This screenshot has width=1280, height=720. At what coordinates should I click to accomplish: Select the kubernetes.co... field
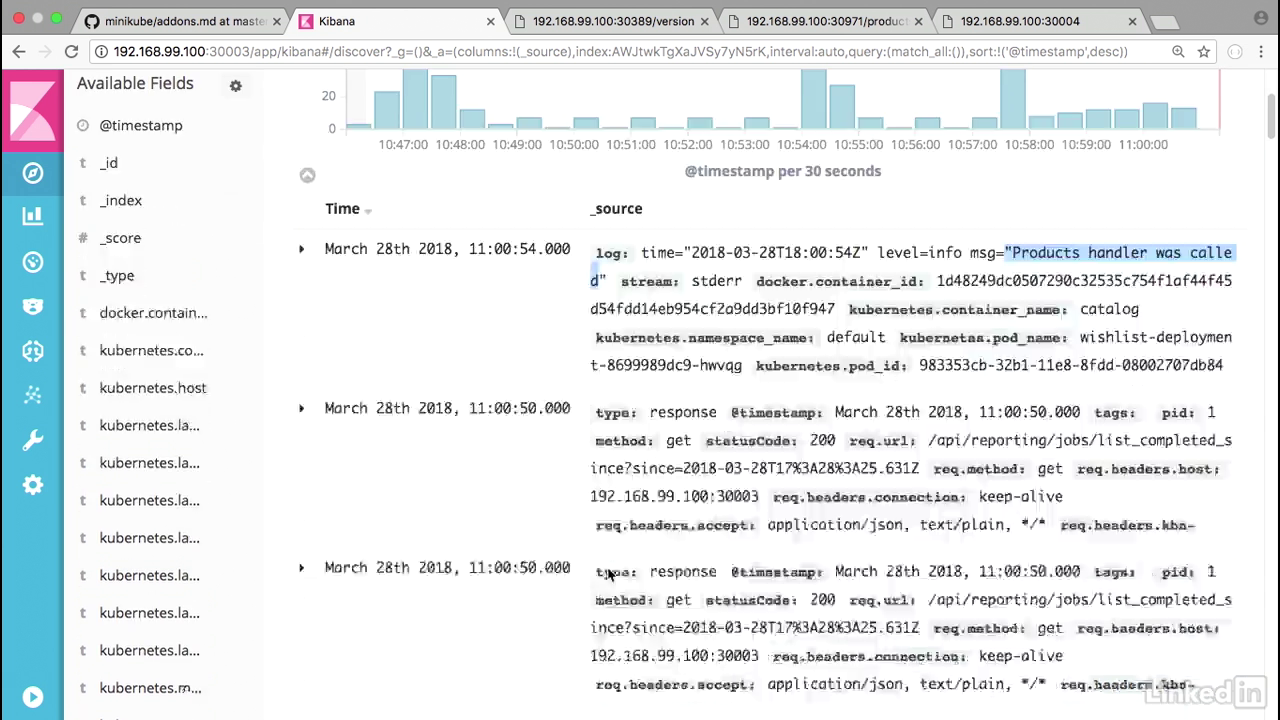(151, 351)
